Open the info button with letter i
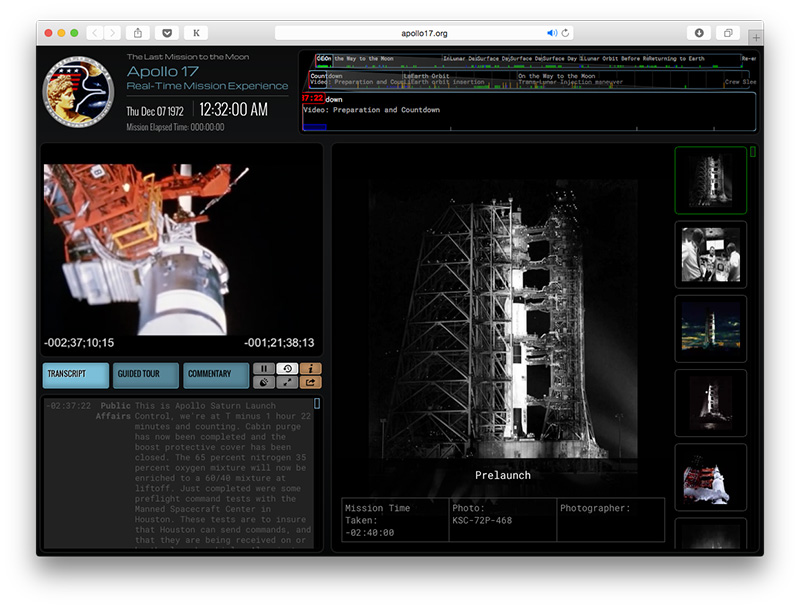The height and width of the screenshot is (608, 800). 310,368
